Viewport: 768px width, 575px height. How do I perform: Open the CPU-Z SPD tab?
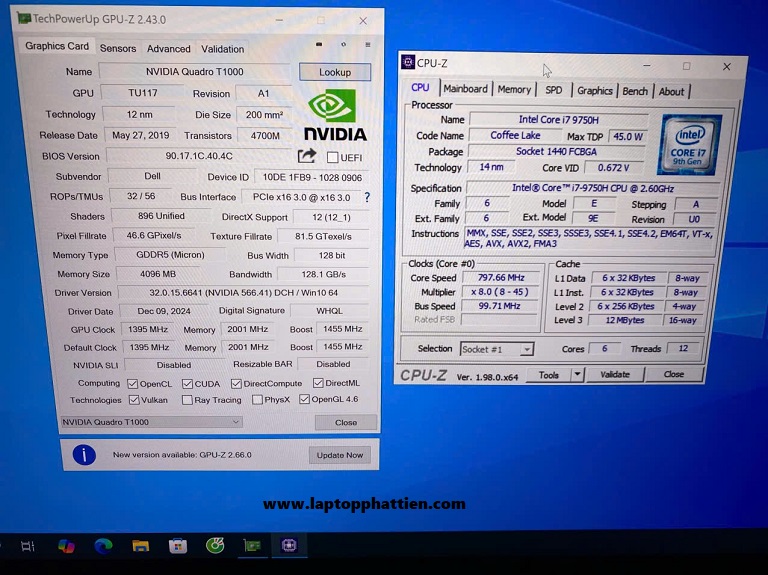click(554, 90)
